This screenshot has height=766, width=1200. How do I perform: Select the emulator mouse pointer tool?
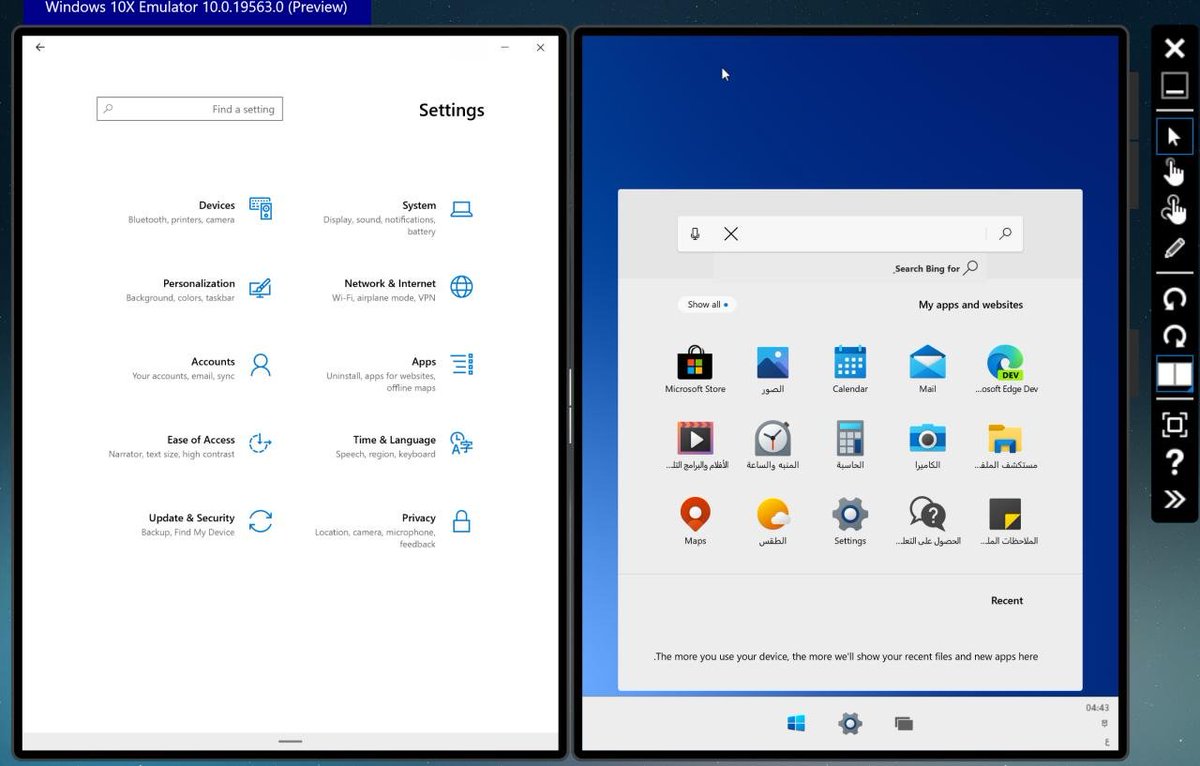1175,137
